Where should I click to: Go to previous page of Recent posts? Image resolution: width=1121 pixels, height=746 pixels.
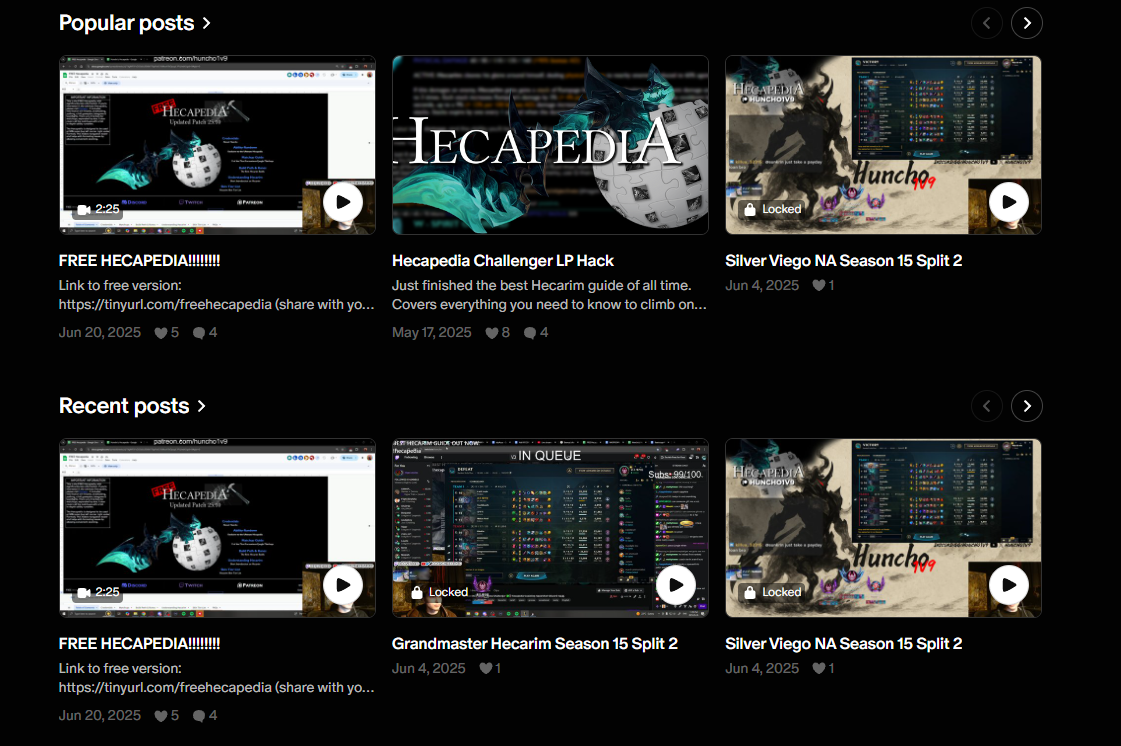[x=987, y=405]
